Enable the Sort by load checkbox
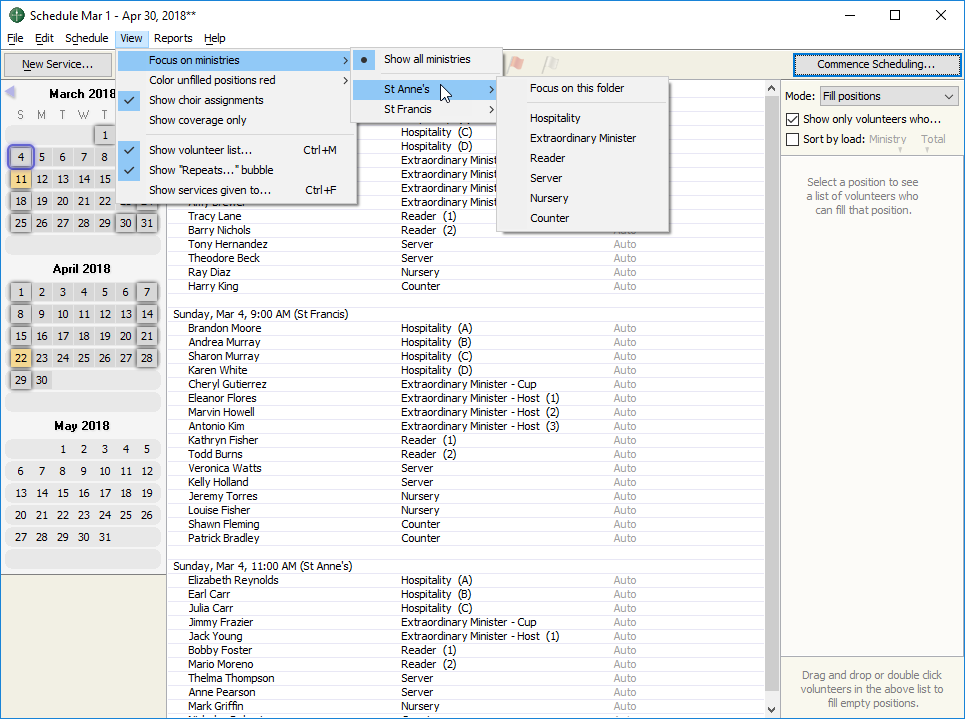This screenshot has height=719, width=965. 793,139
